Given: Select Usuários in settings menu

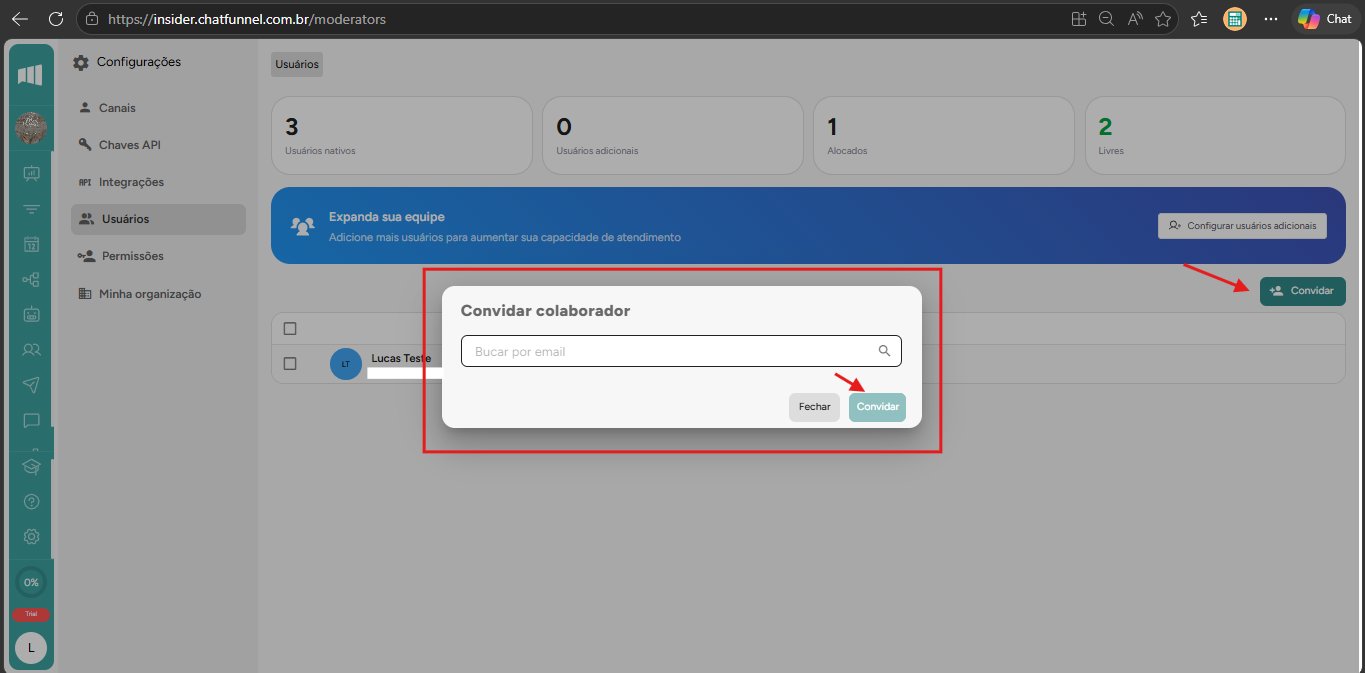Looking at the screenshot, I should (158, 219).
